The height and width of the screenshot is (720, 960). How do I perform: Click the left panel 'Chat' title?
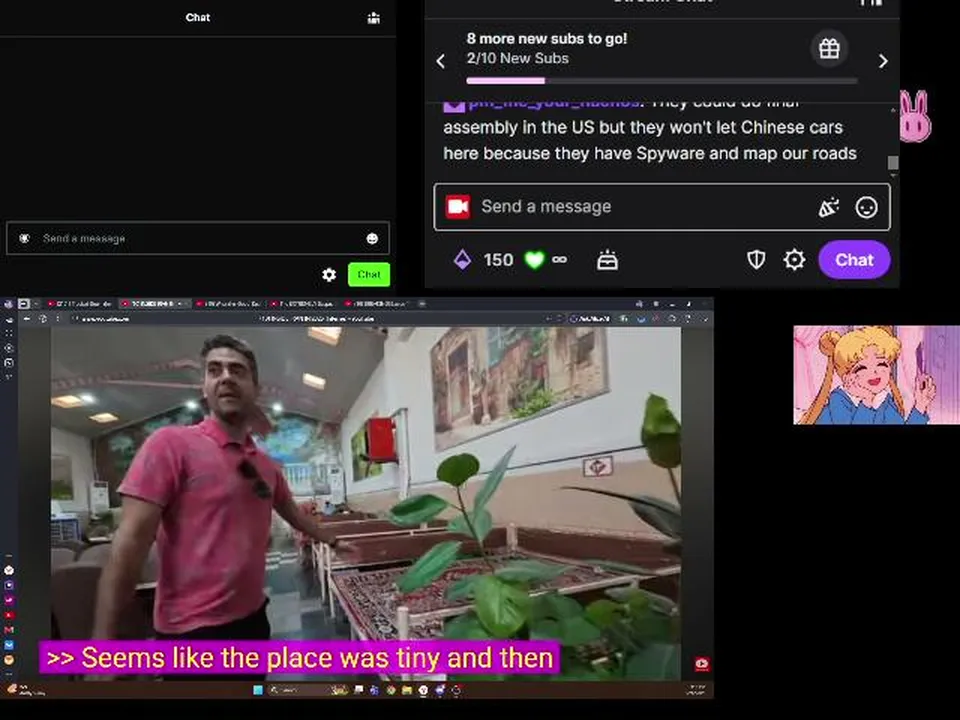tap(198, 18)
